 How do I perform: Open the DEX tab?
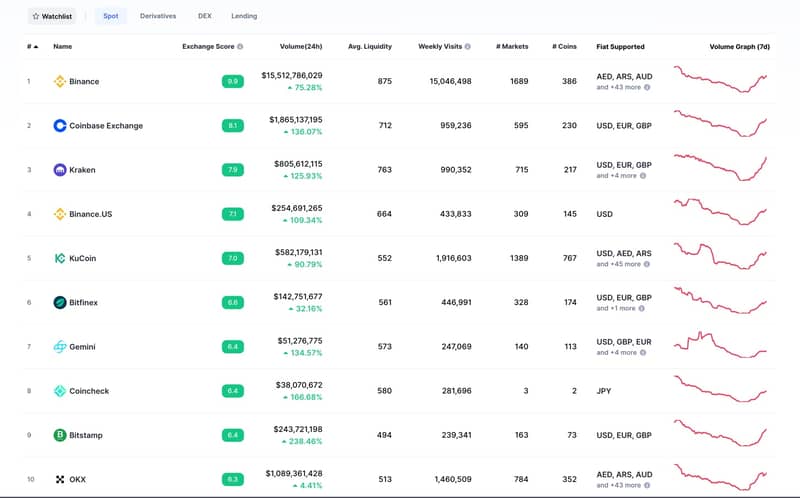(x=205, y=16)
